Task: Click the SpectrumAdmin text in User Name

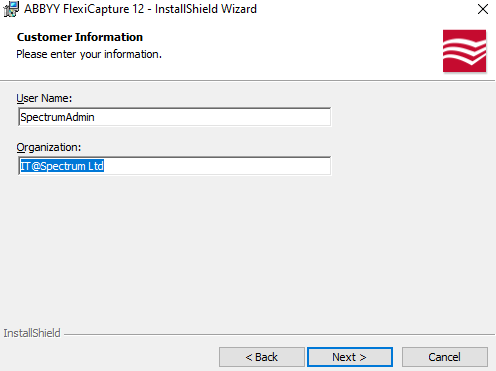Action: (x=57, y=117)
